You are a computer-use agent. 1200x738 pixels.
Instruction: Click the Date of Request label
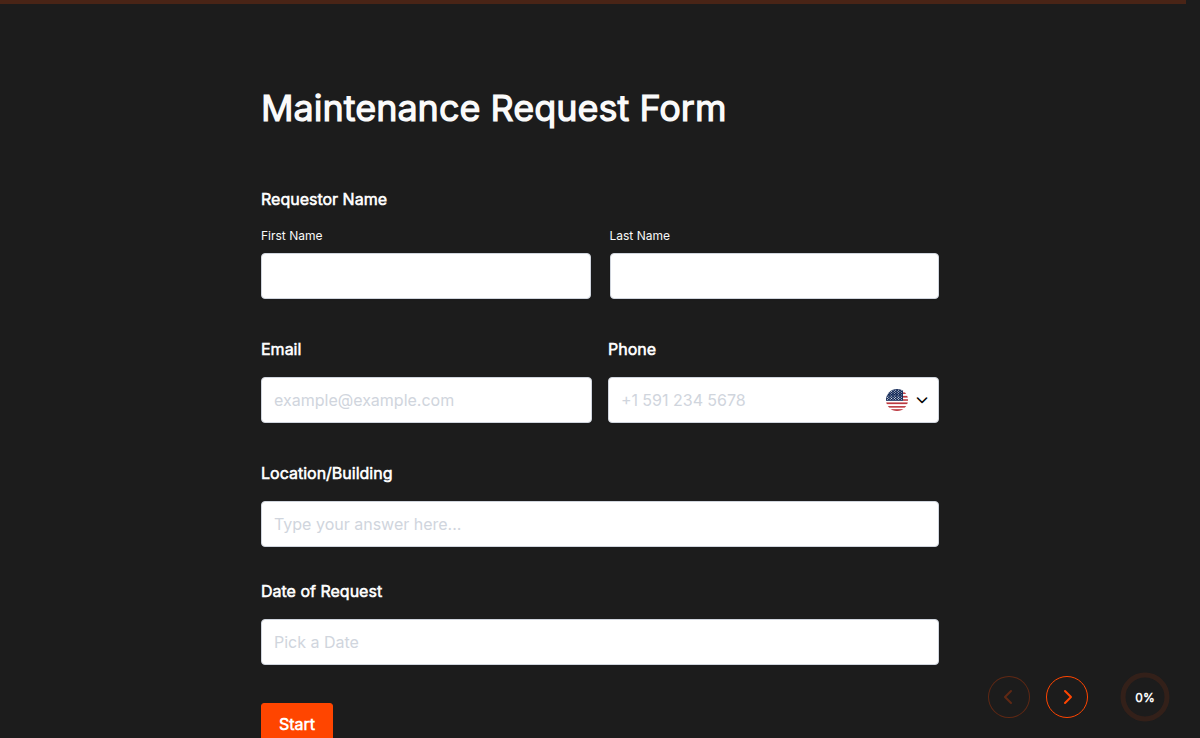322,591
